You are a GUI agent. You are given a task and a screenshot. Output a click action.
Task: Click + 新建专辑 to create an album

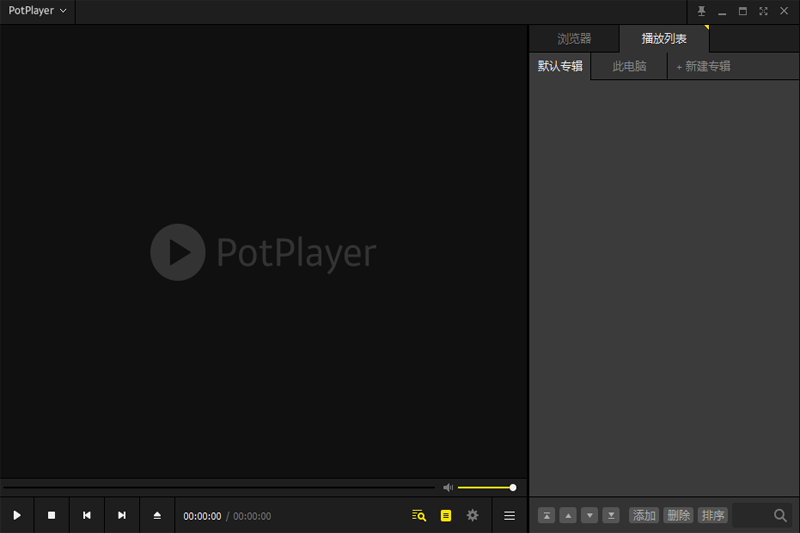click(703, 67)
